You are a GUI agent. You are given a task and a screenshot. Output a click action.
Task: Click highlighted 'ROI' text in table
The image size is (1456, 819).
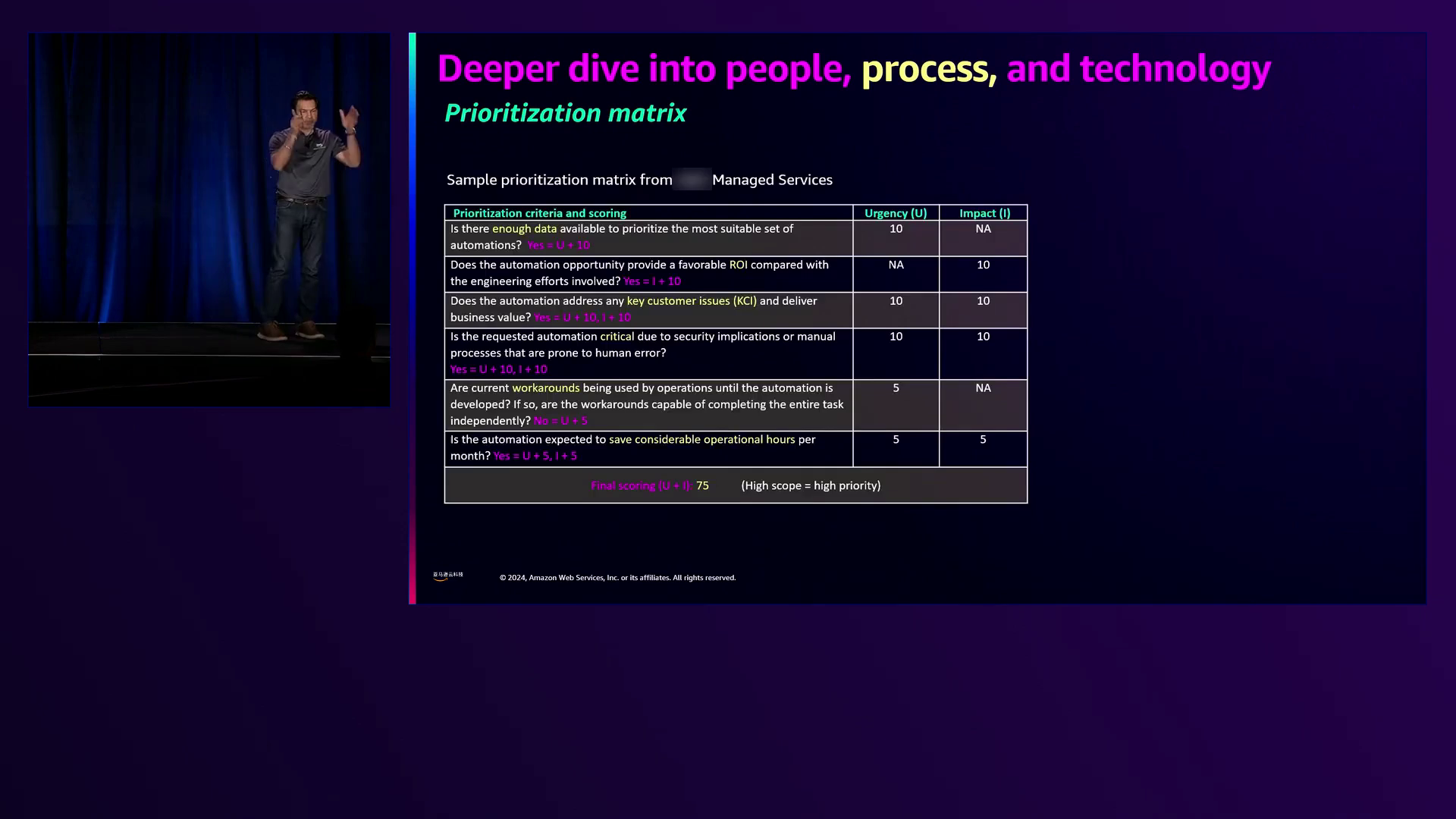(738, 265)
